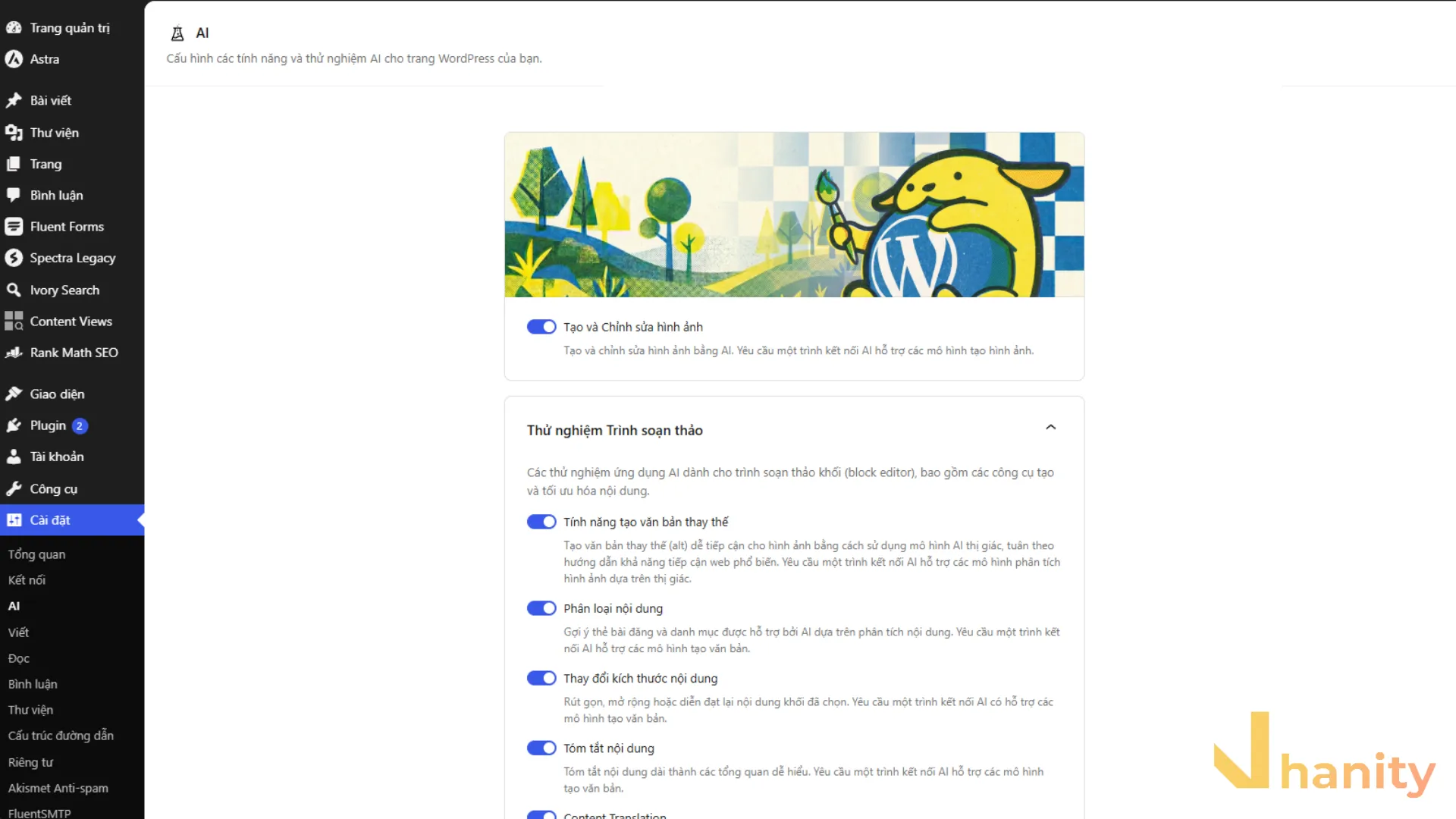Image resolution: width=1456 pixels, height=819 pixels.
Task: Open the Content Views menu
Action: 72,322
